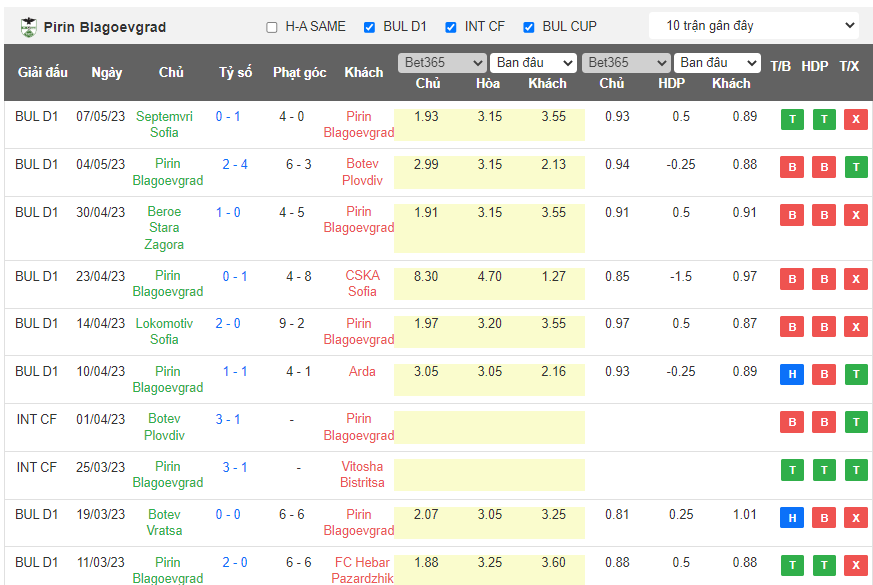This screenshot has width=873, height=585.
Task: Click green T/X badge in Botev Plovdiv 04/05/23 row
Action: click(x=855, y=167)
